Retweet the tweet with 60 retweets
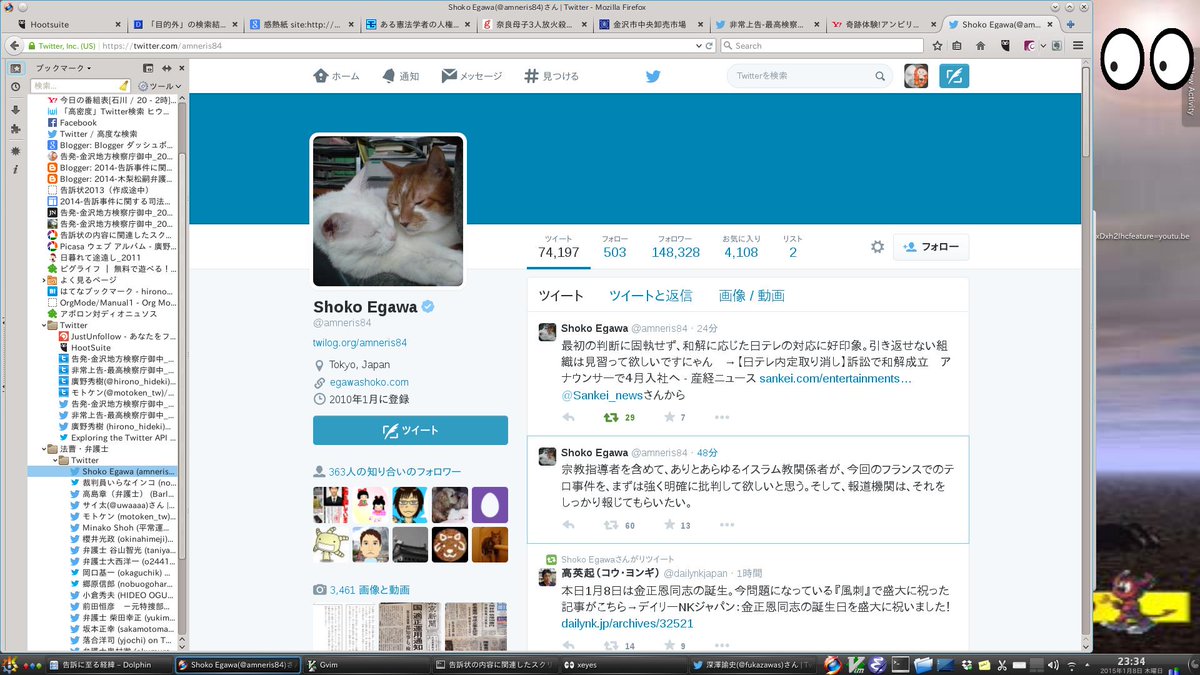This screenshot has height=675, width=1200. coord(610,525)
